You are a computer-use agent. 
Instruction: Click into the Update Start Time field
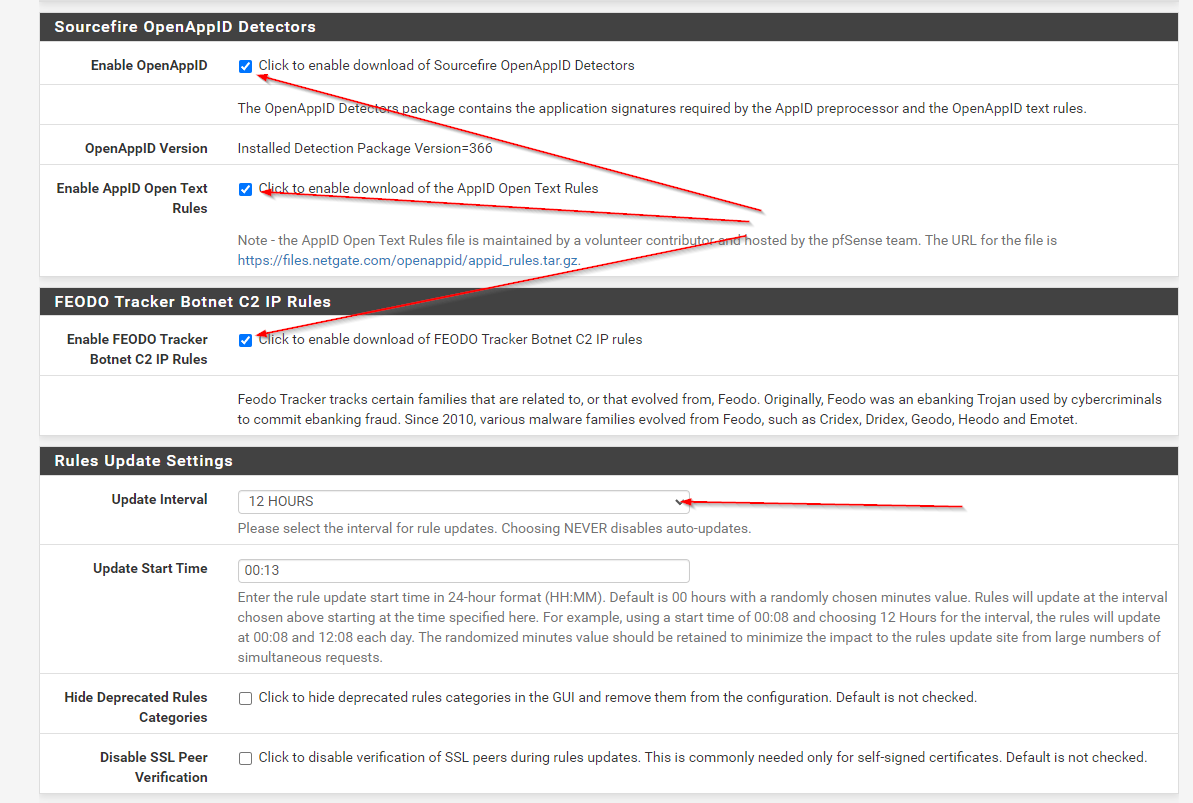pyautogui.click(x=463, y=570)
